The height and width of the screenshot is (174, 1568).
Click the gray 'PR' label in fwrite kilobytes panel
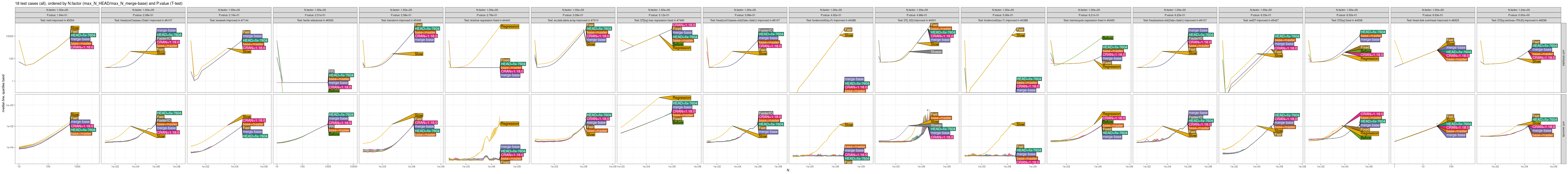[331, 71]
